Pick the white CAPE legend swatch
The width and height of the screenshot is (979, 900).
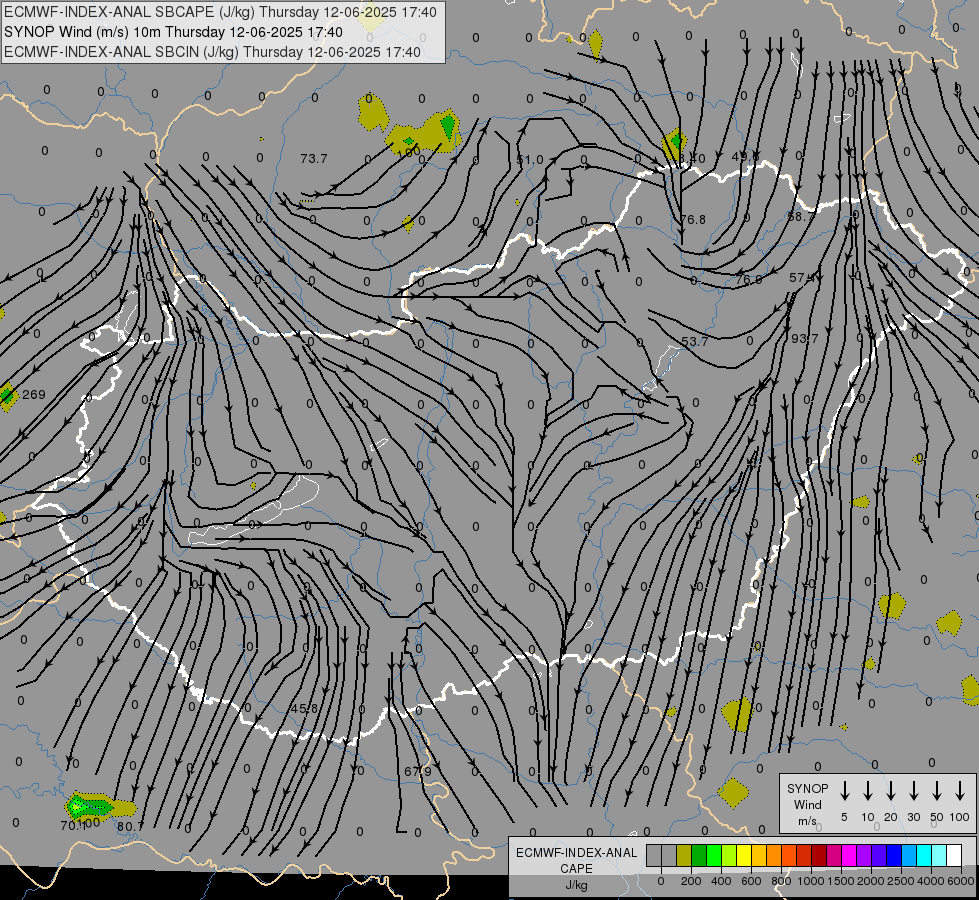(x=955, y=855)
